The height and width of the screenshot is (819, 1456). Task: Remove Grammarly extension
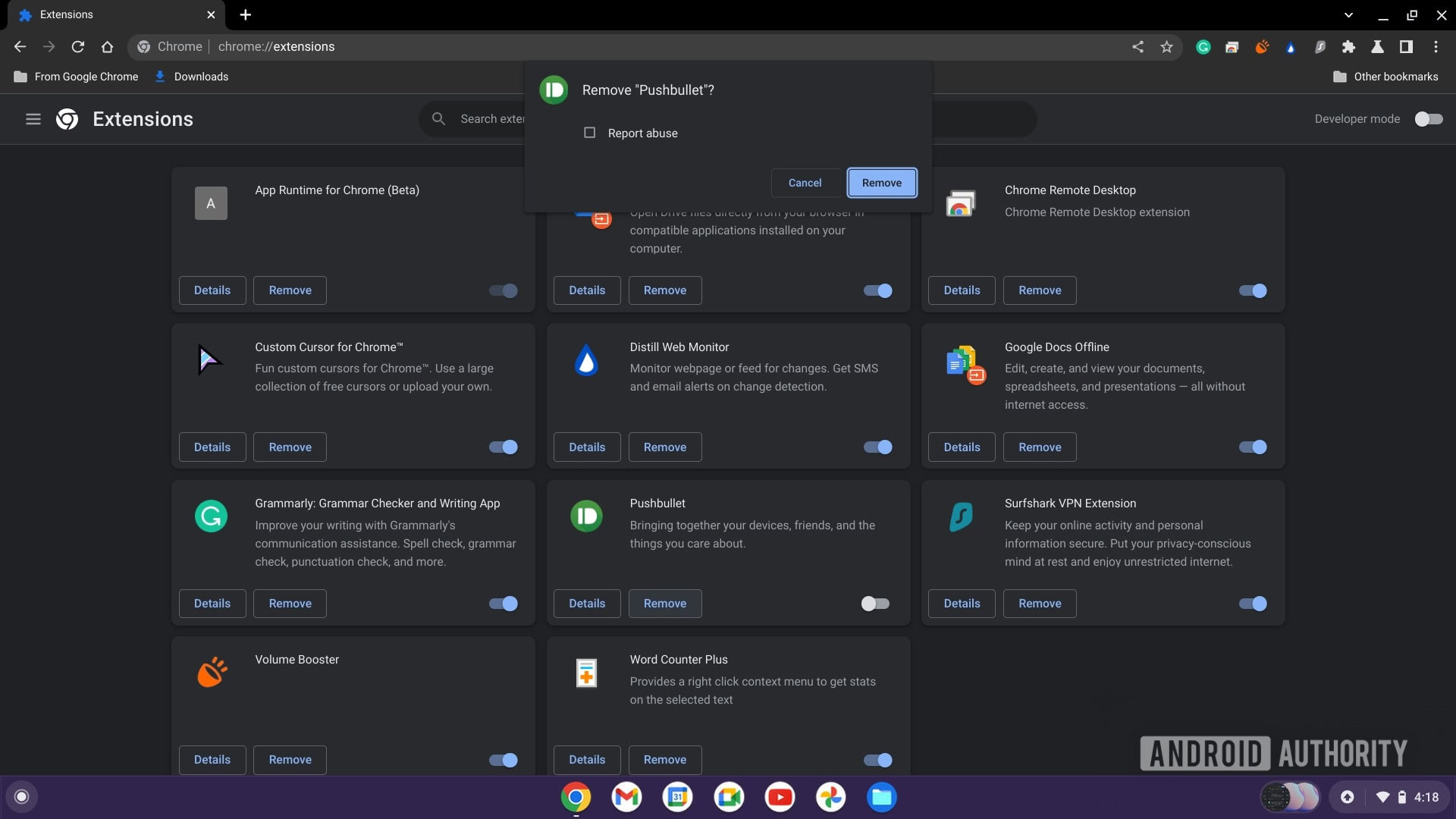tap(290, 604)
